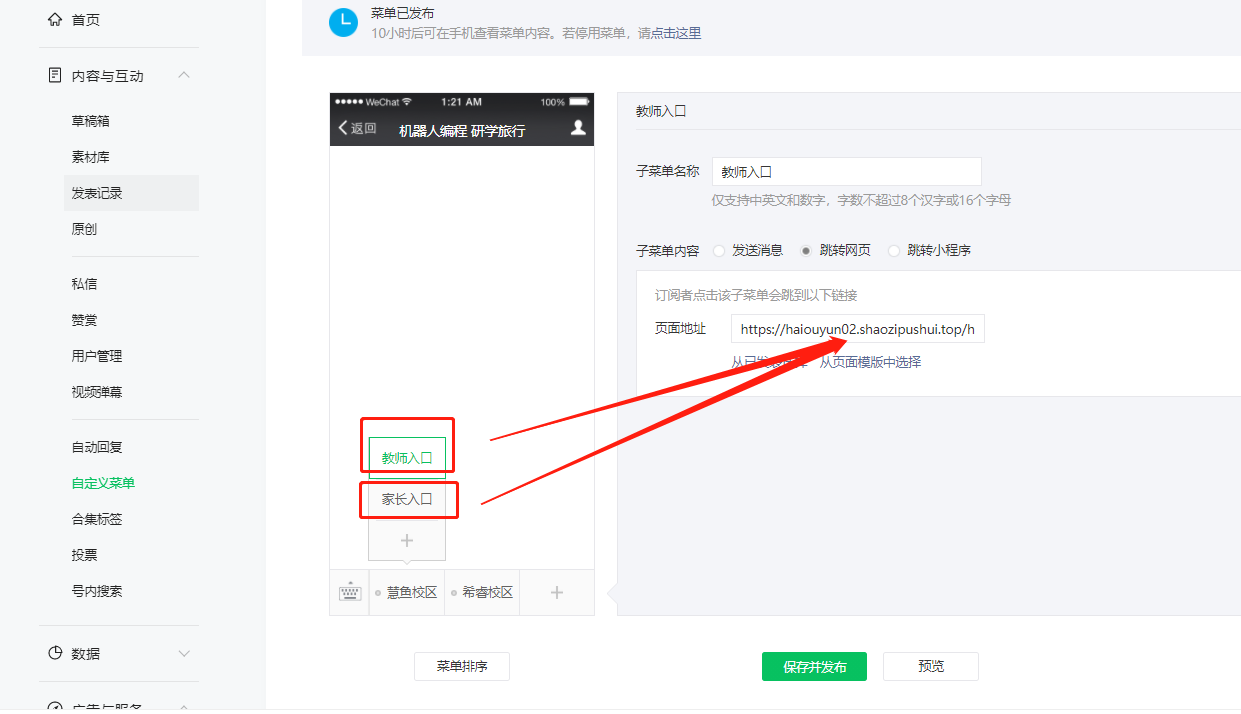This screenshot has width=1241, height=714.
Task: Select the 希睿校区 menu tab
Action: (x=482, y=592)
